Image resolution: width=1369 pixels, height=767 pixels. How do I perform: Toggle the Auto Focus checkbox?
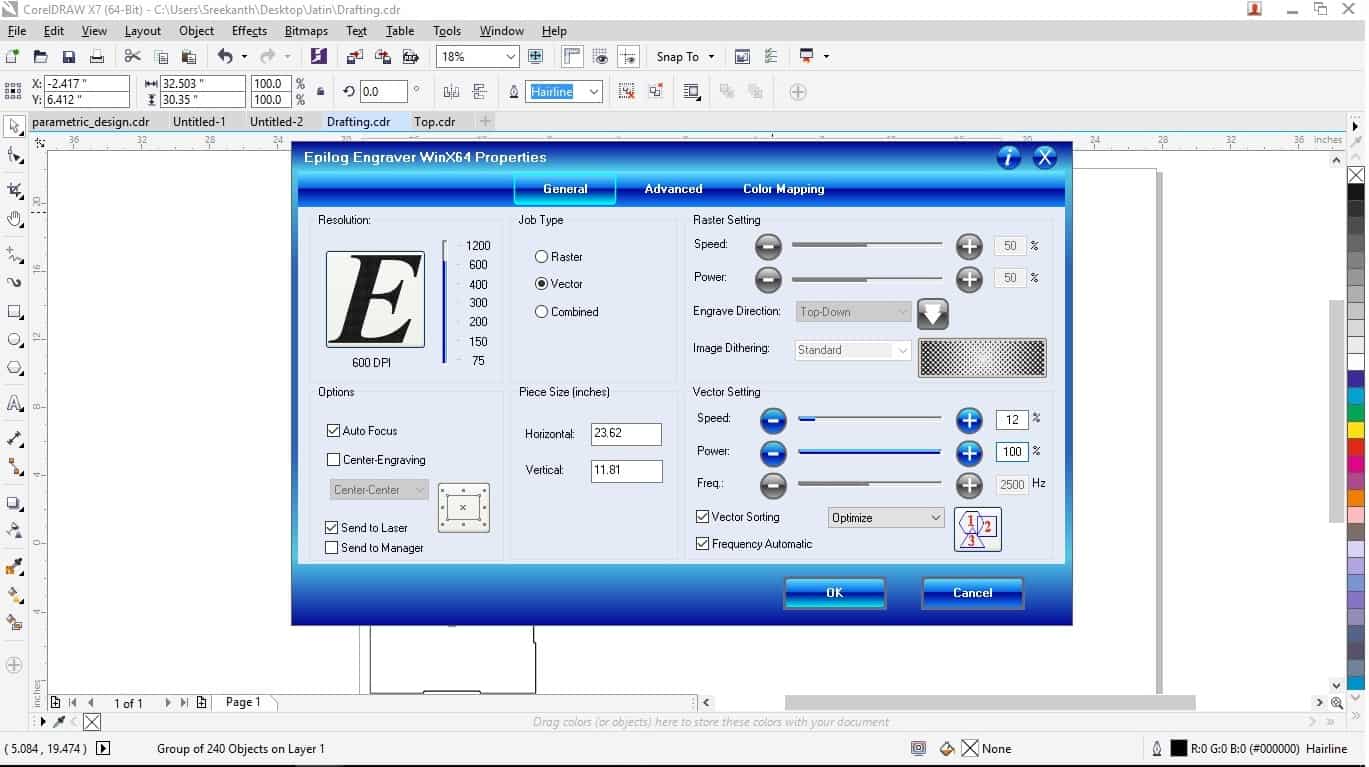pyautogui.click(x=333, y=431)
